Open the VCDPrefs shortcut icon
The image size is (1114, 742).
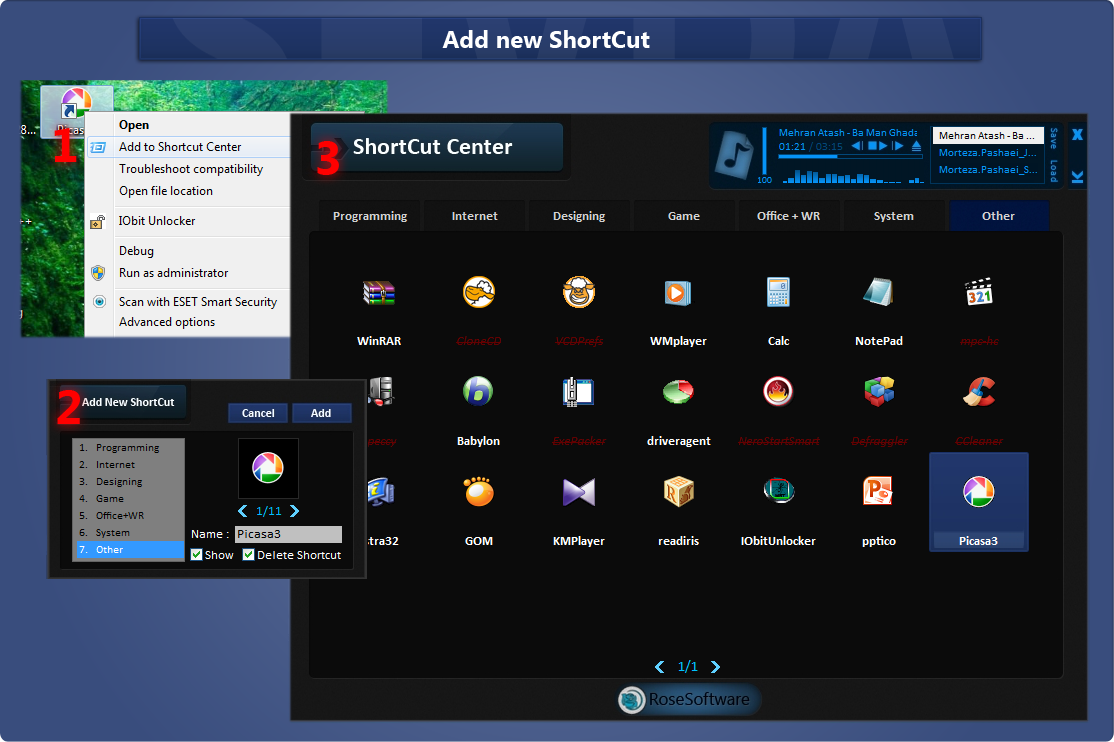click(579, 292)
